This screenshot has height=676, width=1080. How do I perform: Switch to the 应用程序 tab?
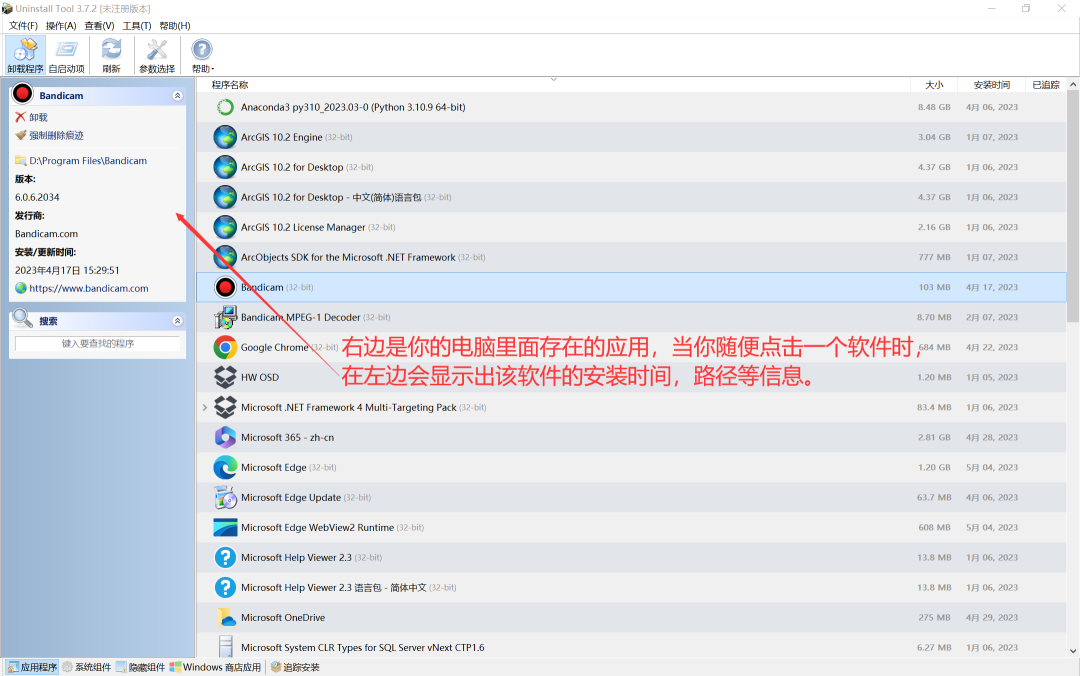pos(32,667)
